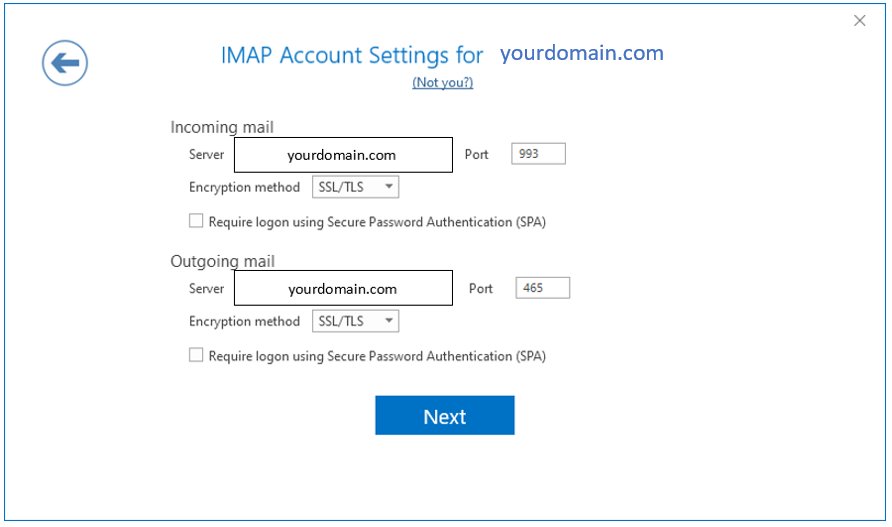Go back using the circled arrow icon
Viewport: 892px width, 527px height.
click(x=65, y=63)
